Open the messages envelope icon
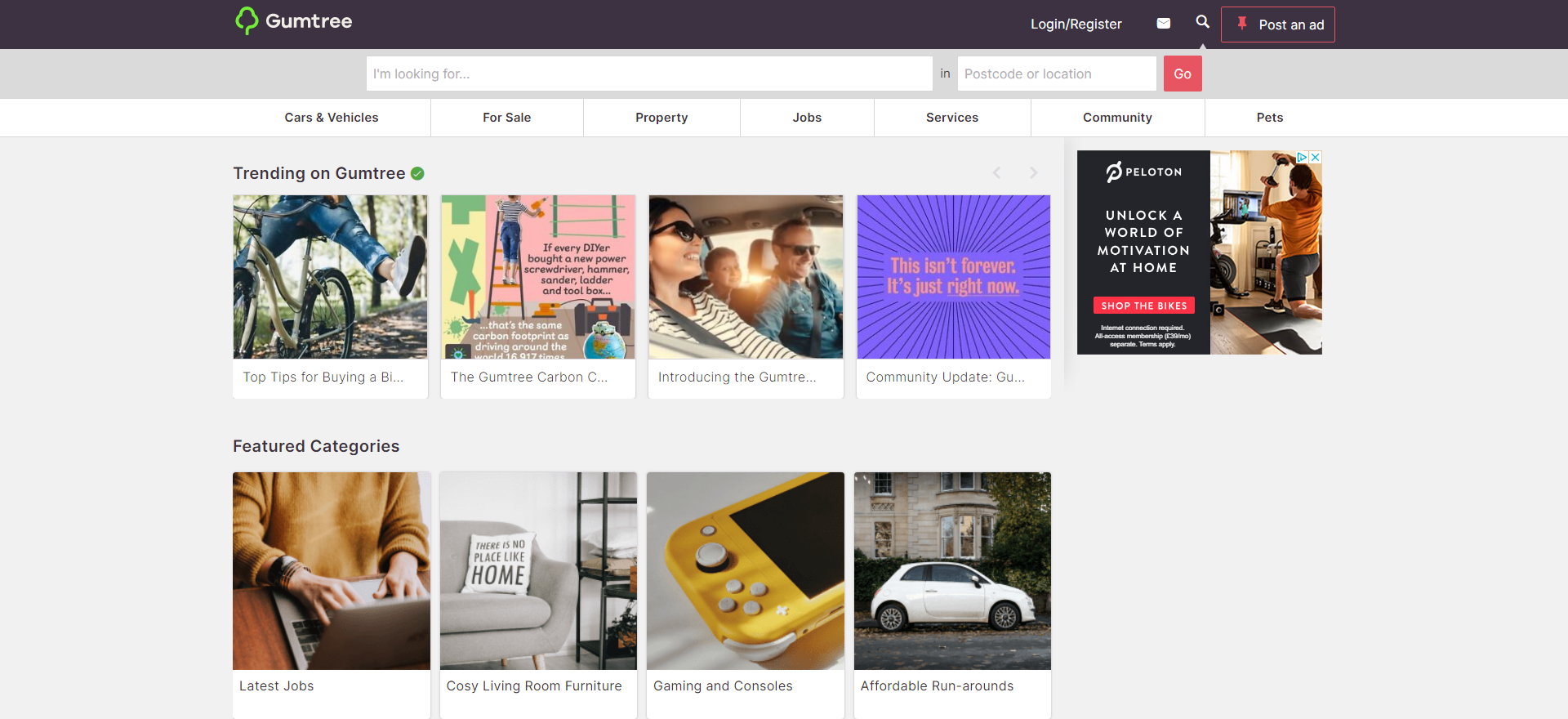The width and height of the screenshot is (1568, 719). pos(1164,24)
